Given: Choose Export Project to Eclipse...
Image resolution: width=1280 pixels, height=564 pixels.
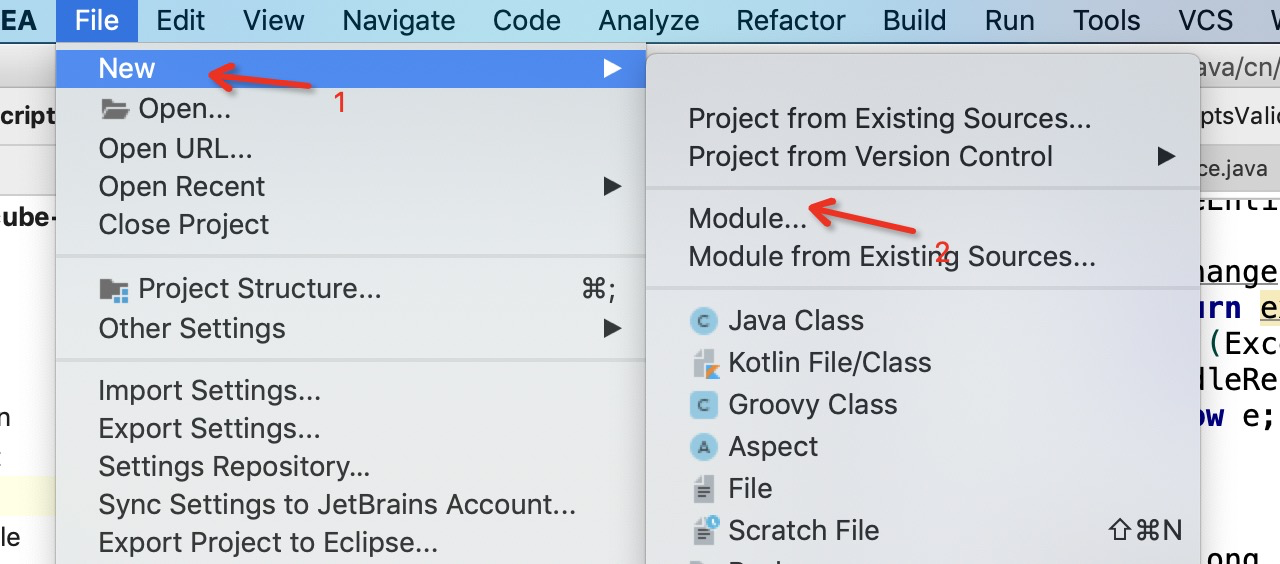Looking at the screenshot, I should tap(267, 543).
